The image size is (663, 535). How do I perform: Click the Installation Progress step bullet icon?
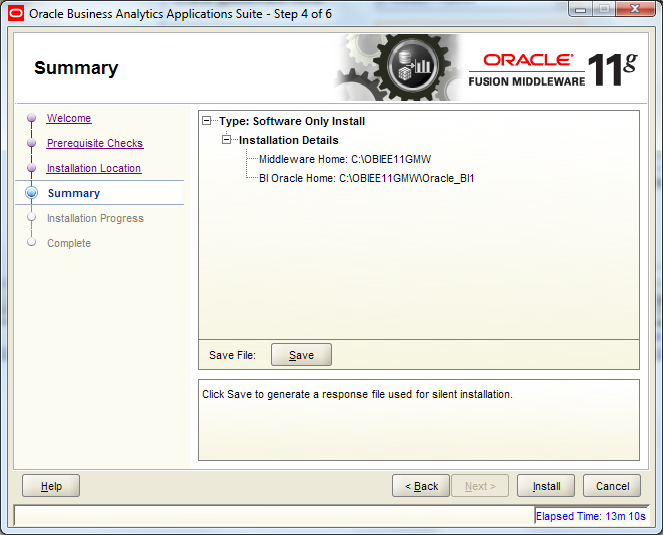pyautogui.click(x=31, y=217)
